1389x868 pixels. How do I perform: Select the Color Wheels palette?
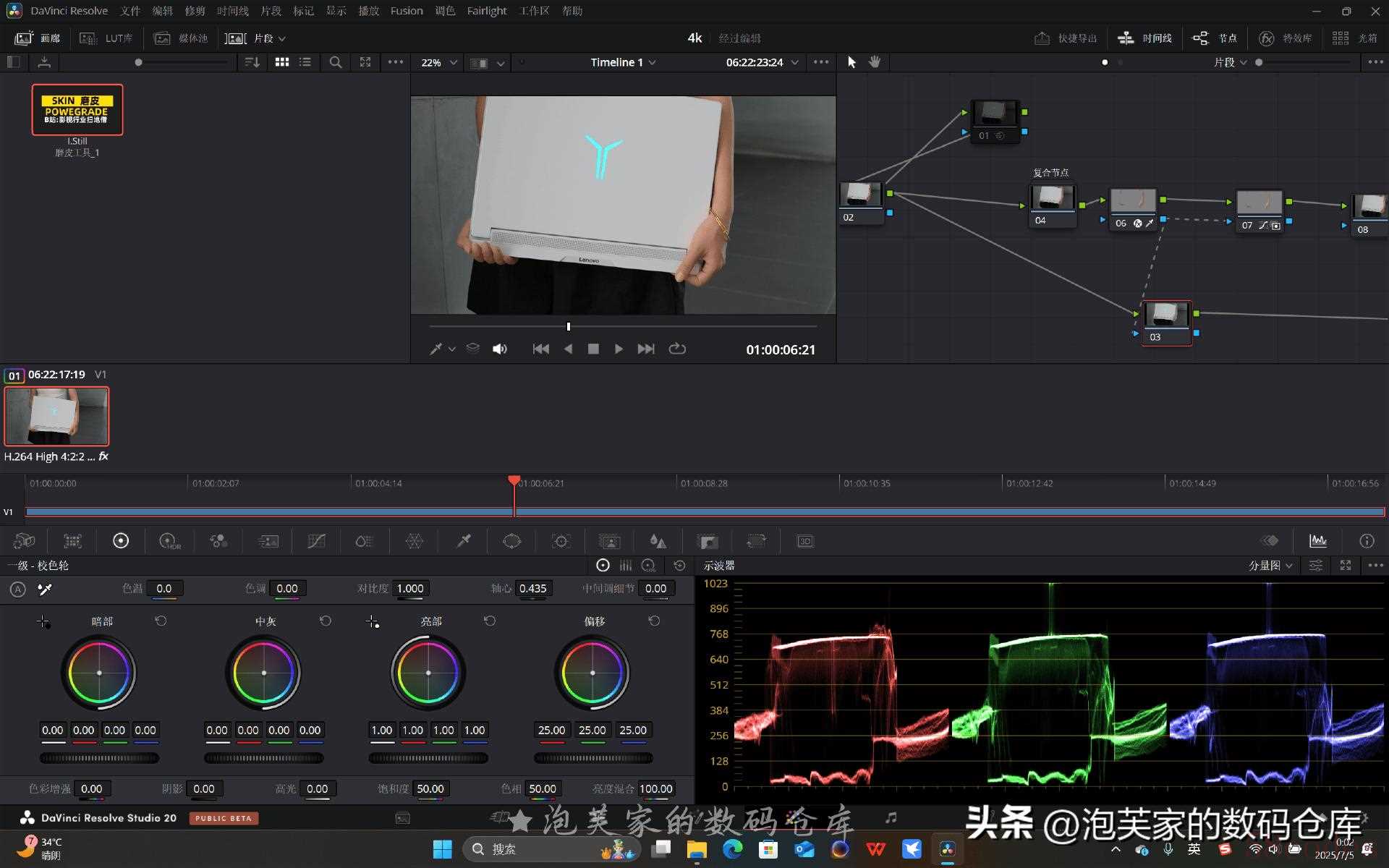point(121,541)
